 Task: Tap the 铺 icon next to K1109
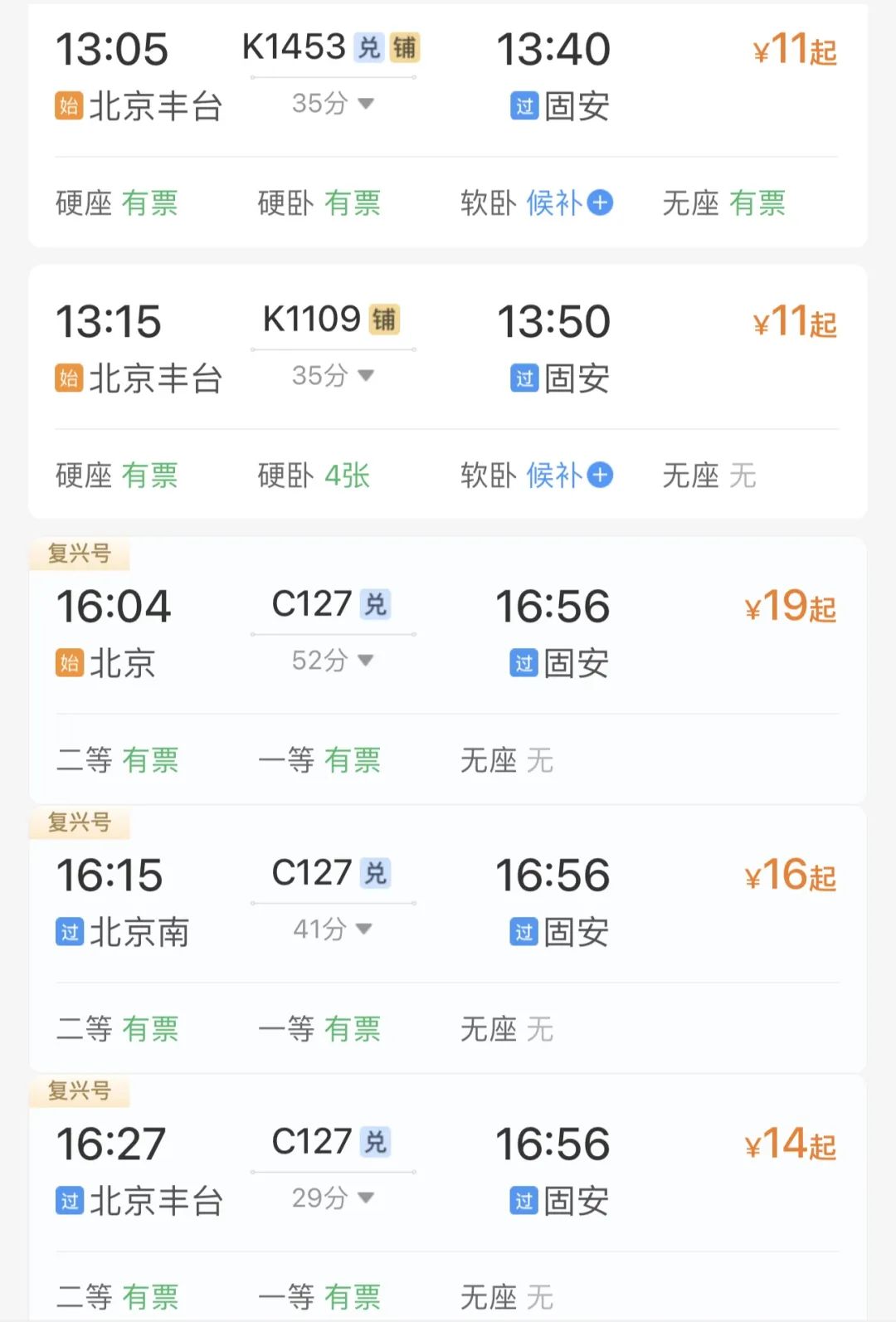click(384, 319)
